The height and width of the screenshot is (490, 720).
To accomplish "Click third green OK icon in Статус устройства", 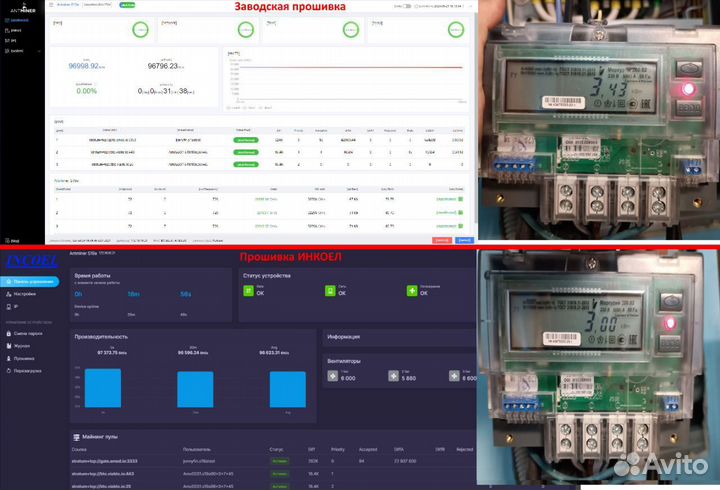I will click(x=412, y=291).
